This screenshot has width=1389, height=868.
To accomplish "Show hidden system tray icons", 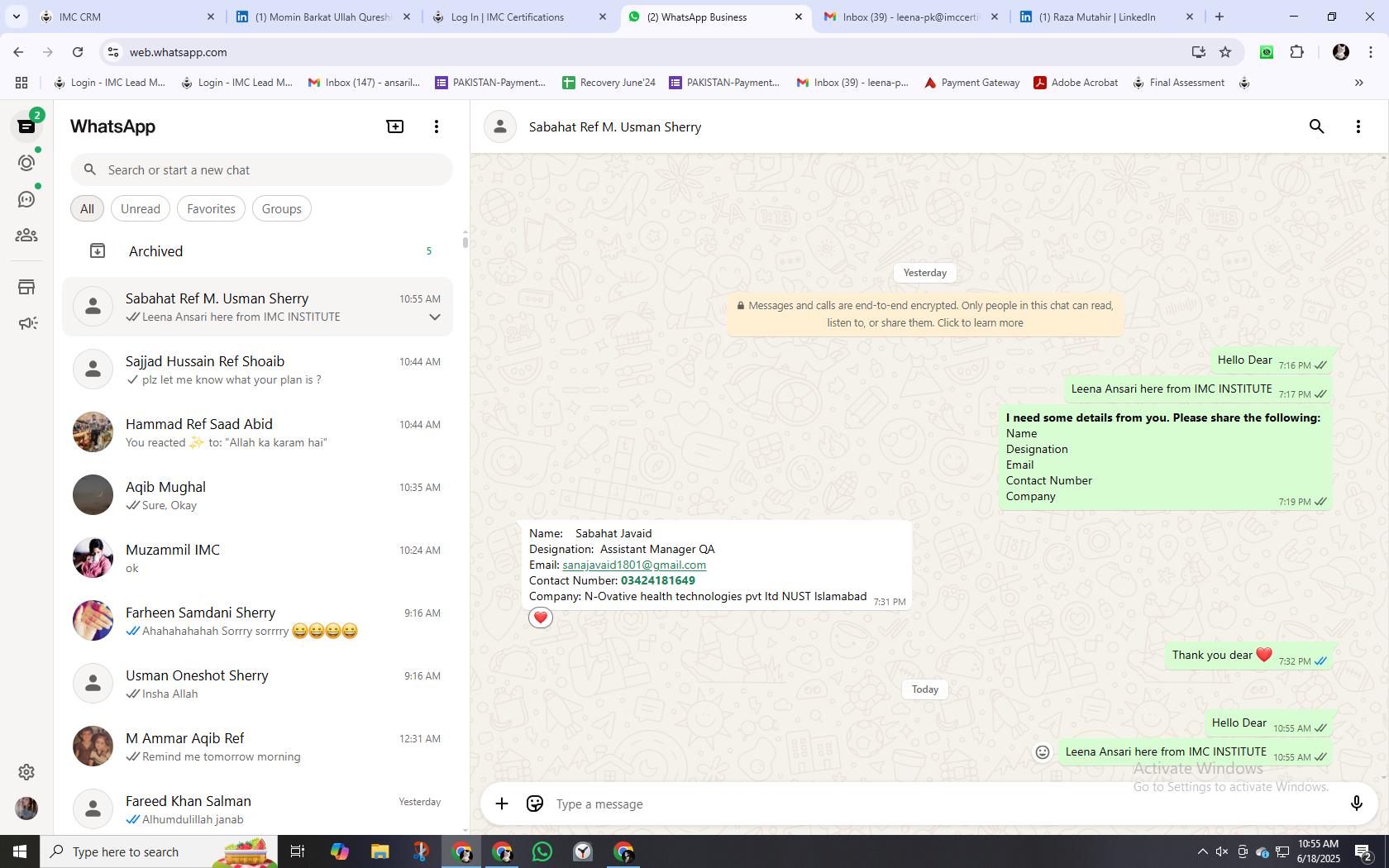I will tap(1202, 851).
